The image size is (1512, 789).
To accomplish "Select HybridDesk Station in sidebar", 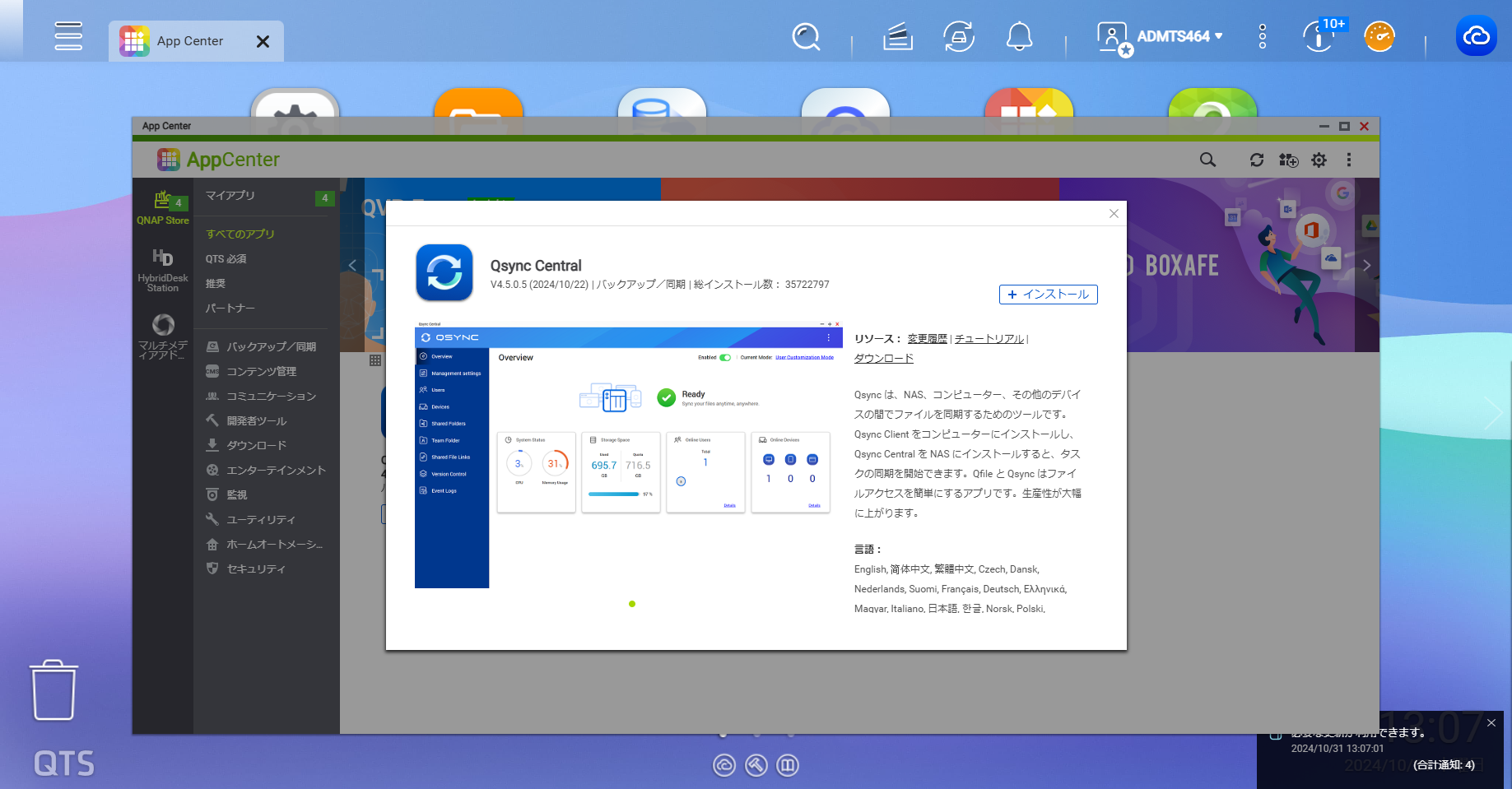I will pyautogui.click(x=163, y=269).
